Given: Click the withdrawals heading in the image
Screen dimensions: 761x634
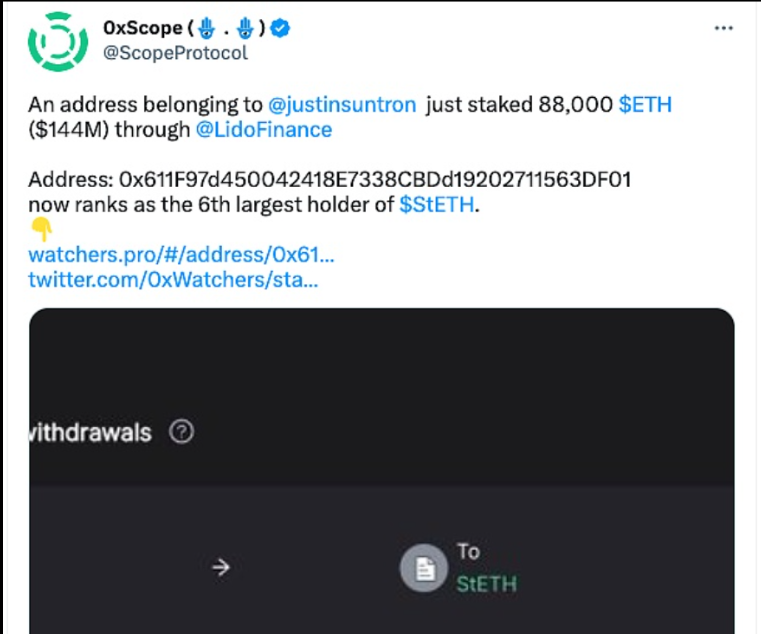Looking at the screenshot, I should (91, 432).
